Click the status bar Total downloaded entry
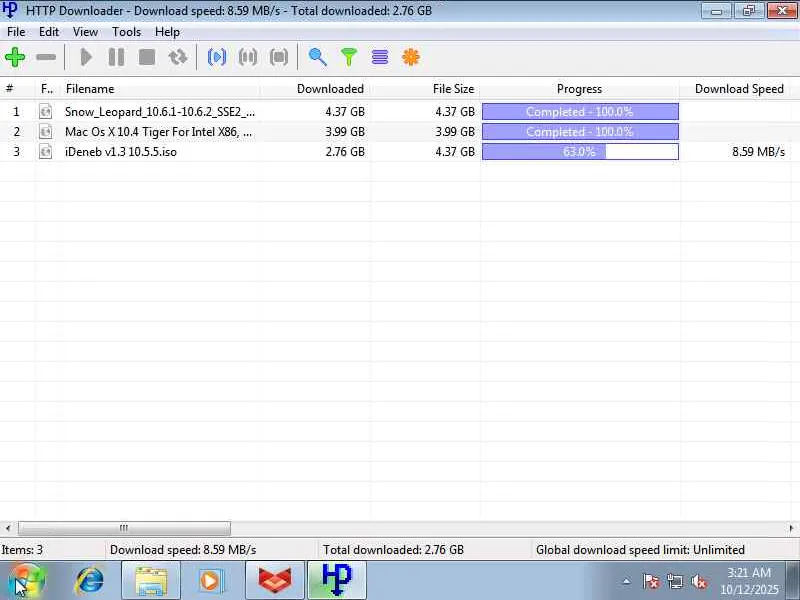The image size is (800, 600). click(x=393, y=549)
